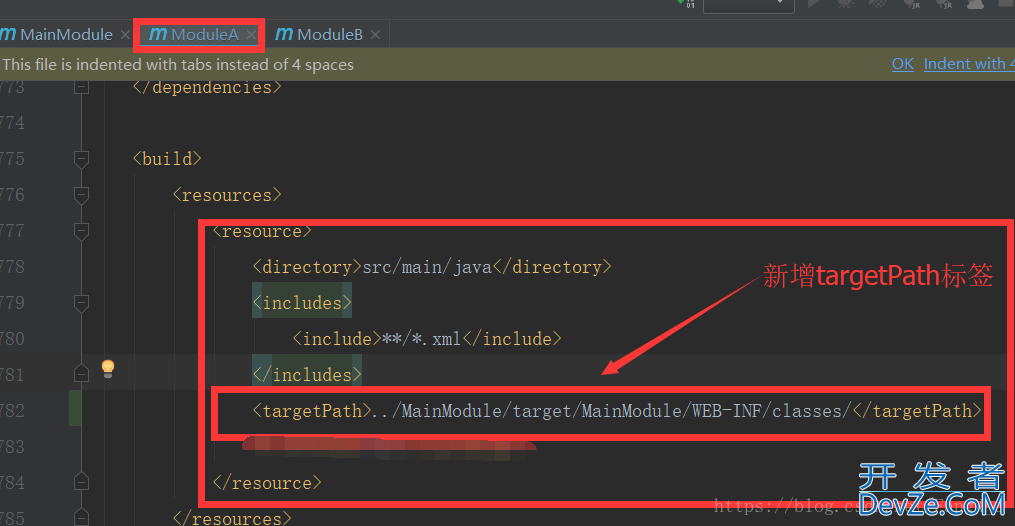The height and width of the screenshot is (526, 1015).
Task: Click the Debug bug icon in the toolbar
Action: [845, 5]
